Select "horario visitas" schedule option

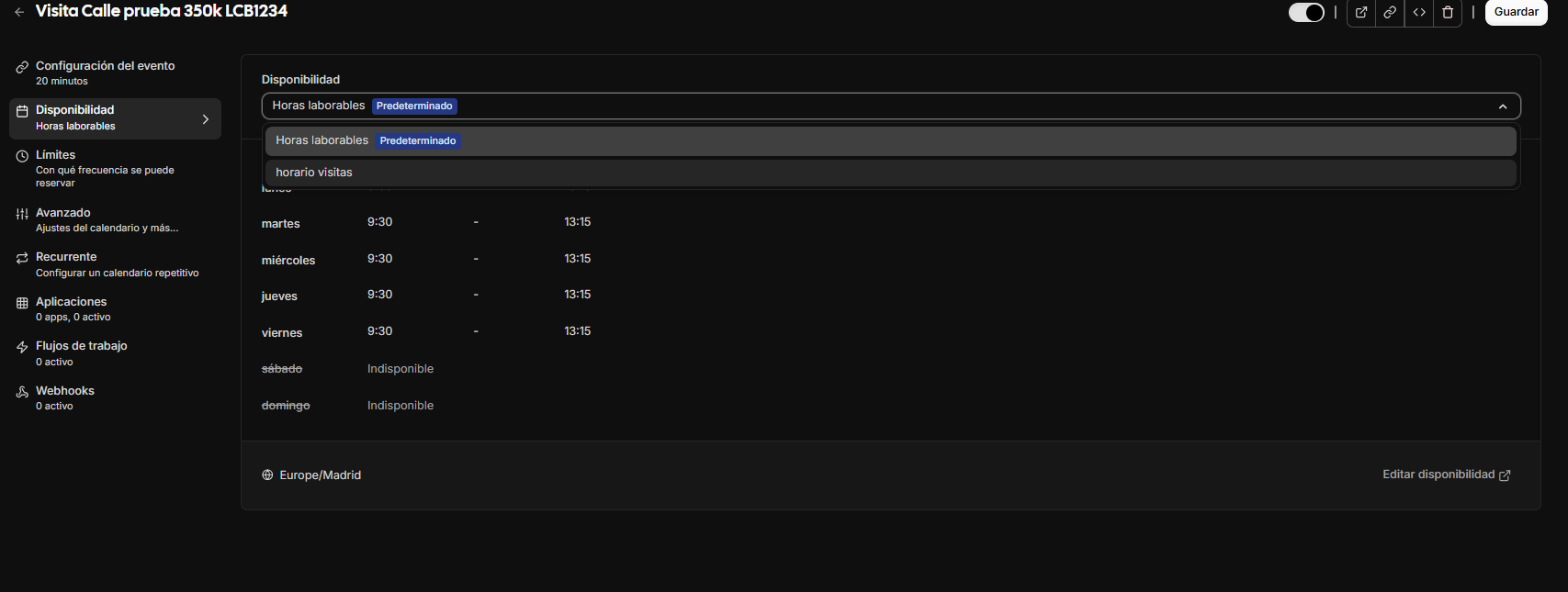(314, 173)
